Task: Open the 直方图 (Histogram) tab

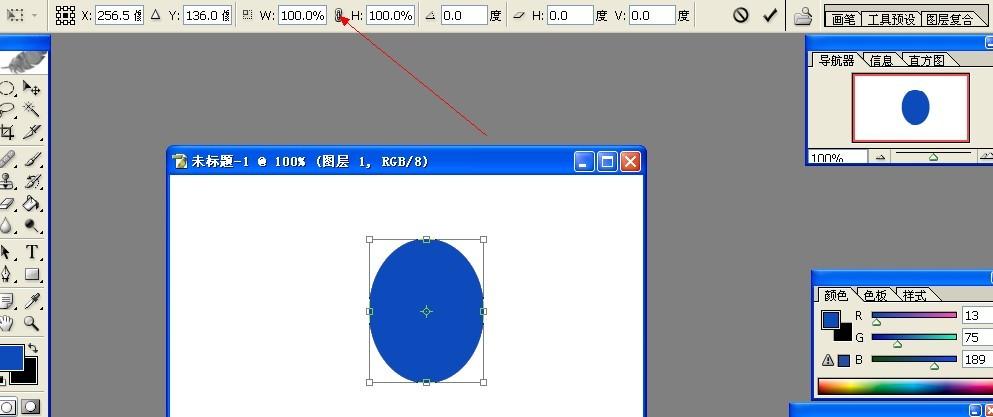Action: 925,60
